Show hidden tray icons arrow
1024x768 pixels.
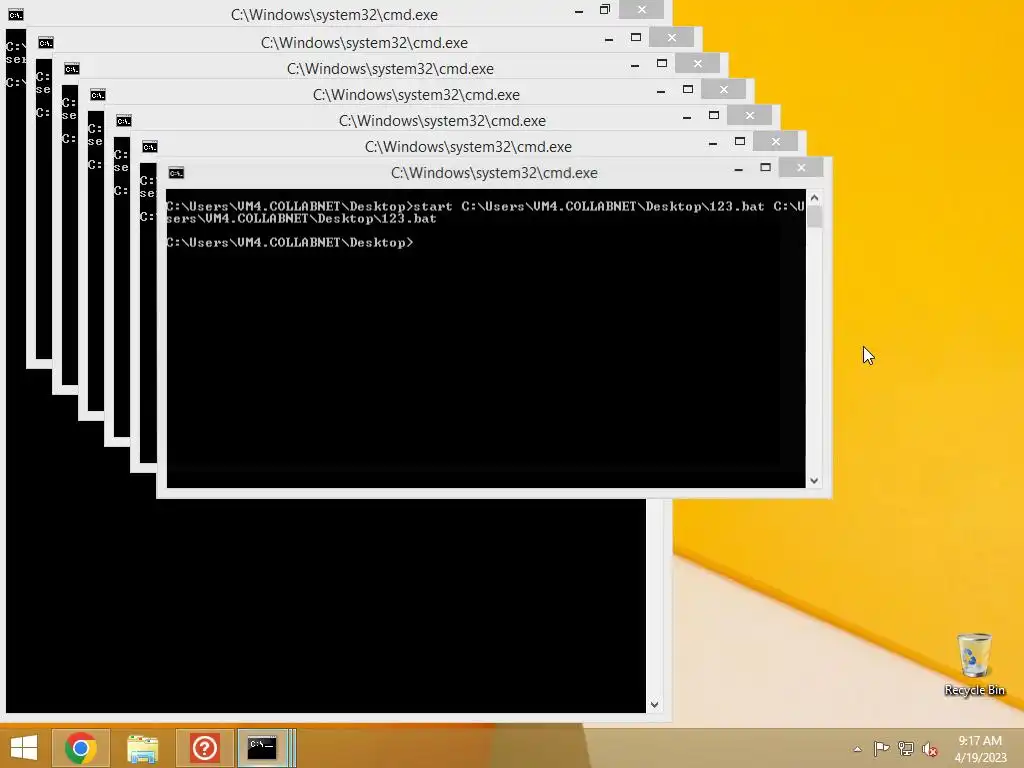click(857, 749)
